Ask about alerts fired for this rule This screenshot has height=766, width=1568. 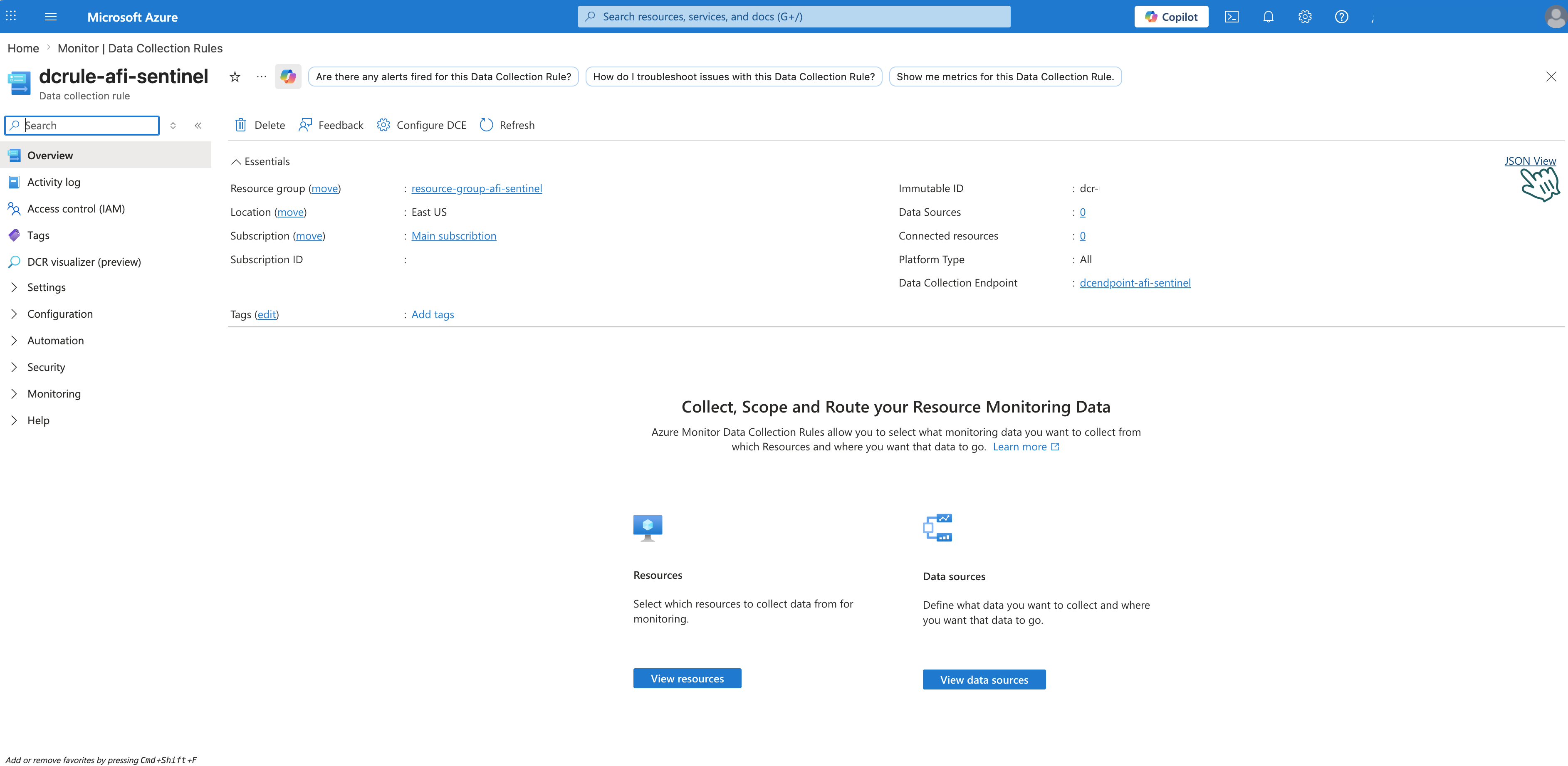(443, 77)
